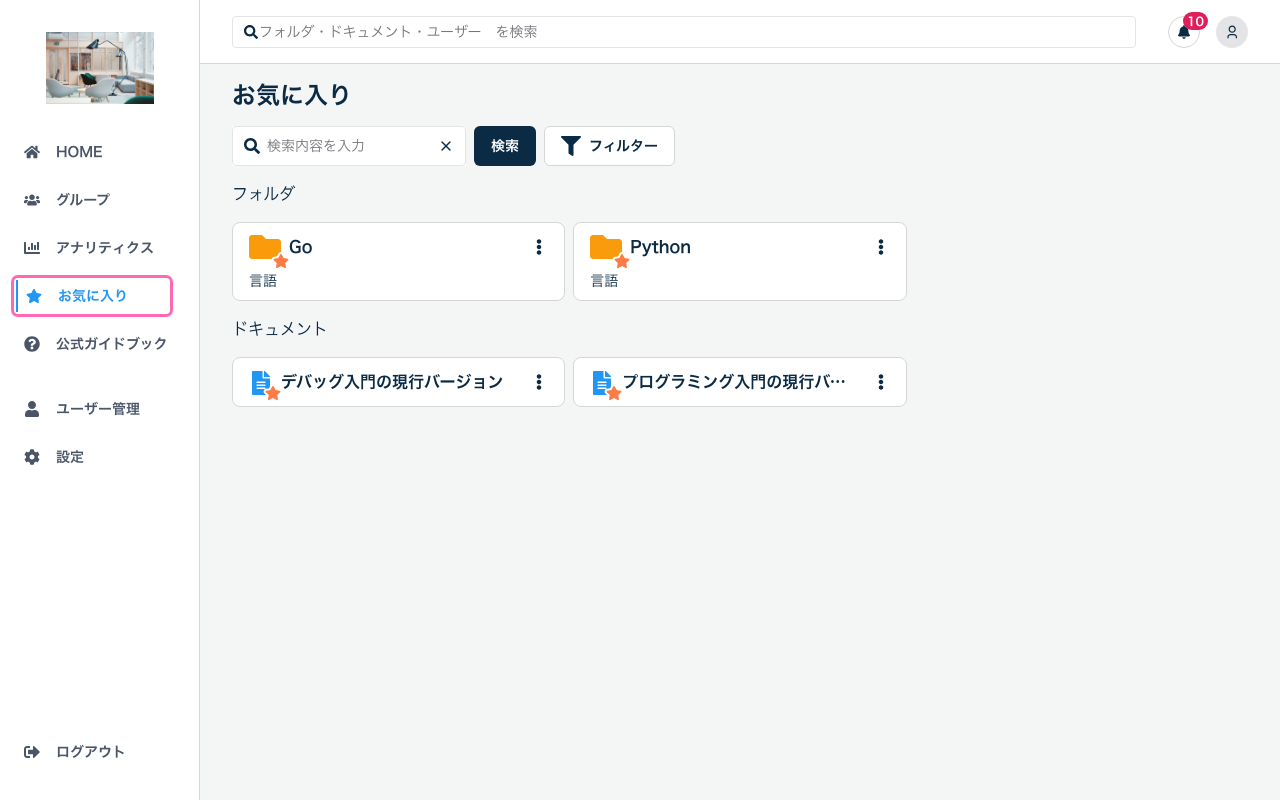
Task: Click the notification bell showing 10
Action: coord(1184,32)
